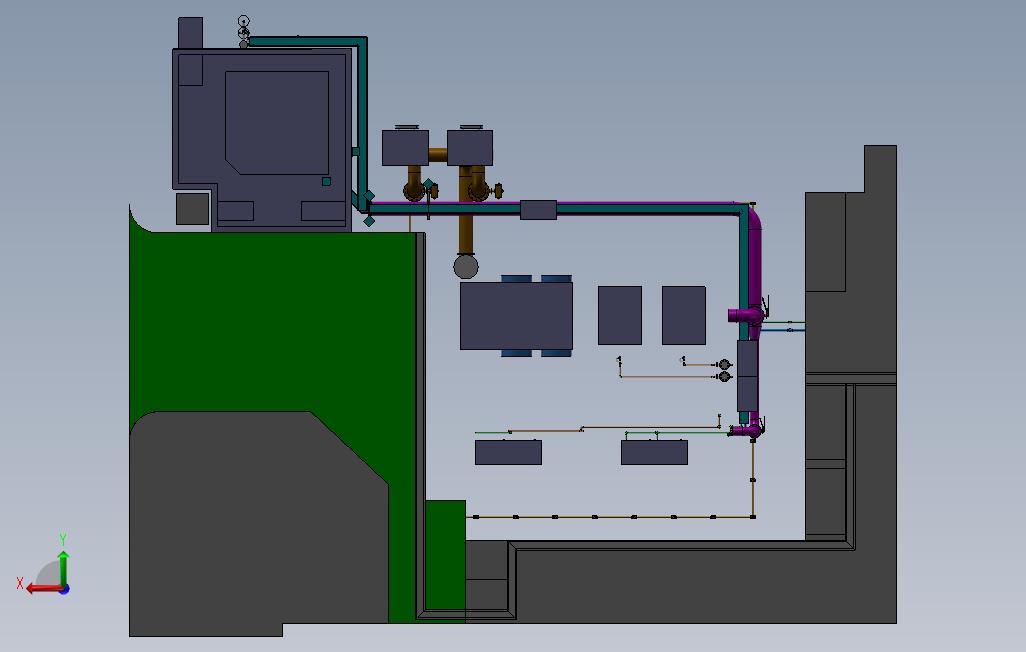Select the upper round gauge near the vertical duct
This screenshot has width=1026, height=652.
click(724, 365)
